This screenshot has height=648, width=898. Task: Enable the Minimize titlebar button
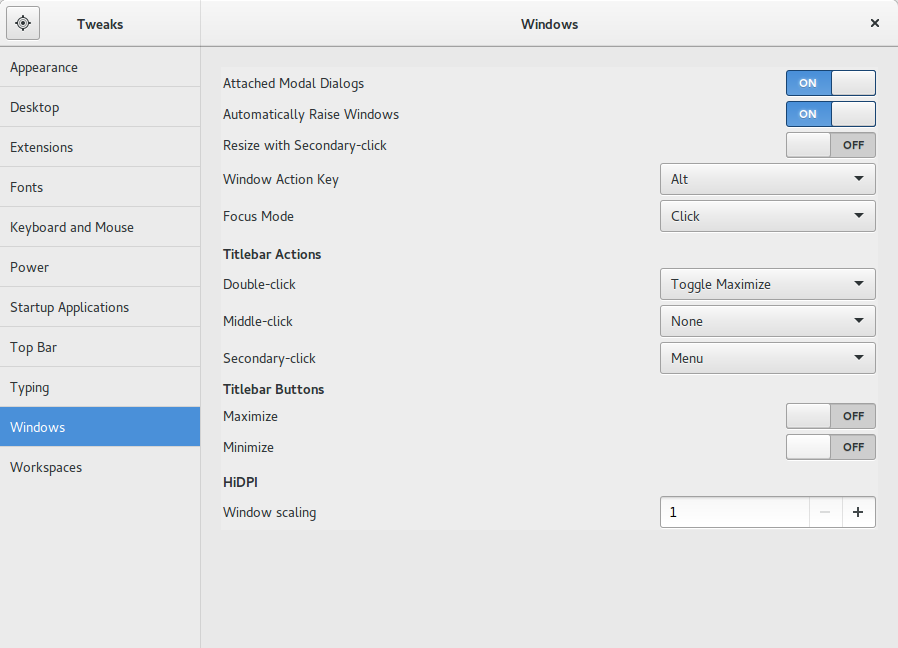[x=830, y=447]
